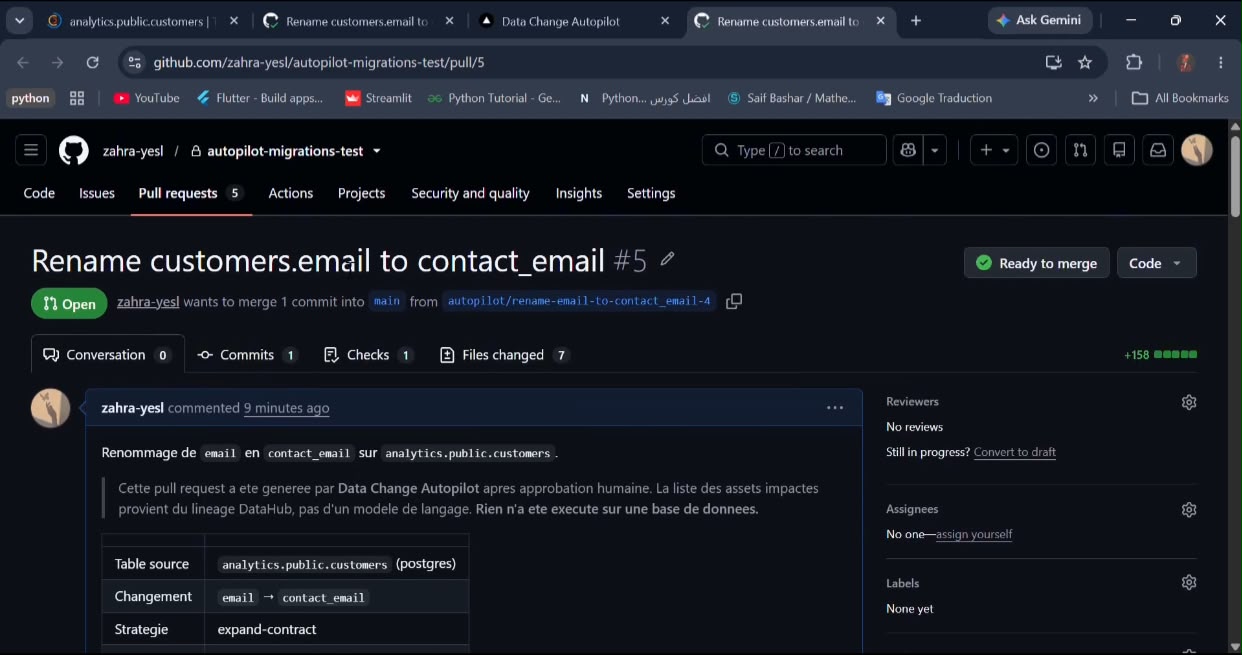This screenshot has width=1242, height=655.
Task: Open the GitHub hamburger navigation menu
Action: coord(31,150)
